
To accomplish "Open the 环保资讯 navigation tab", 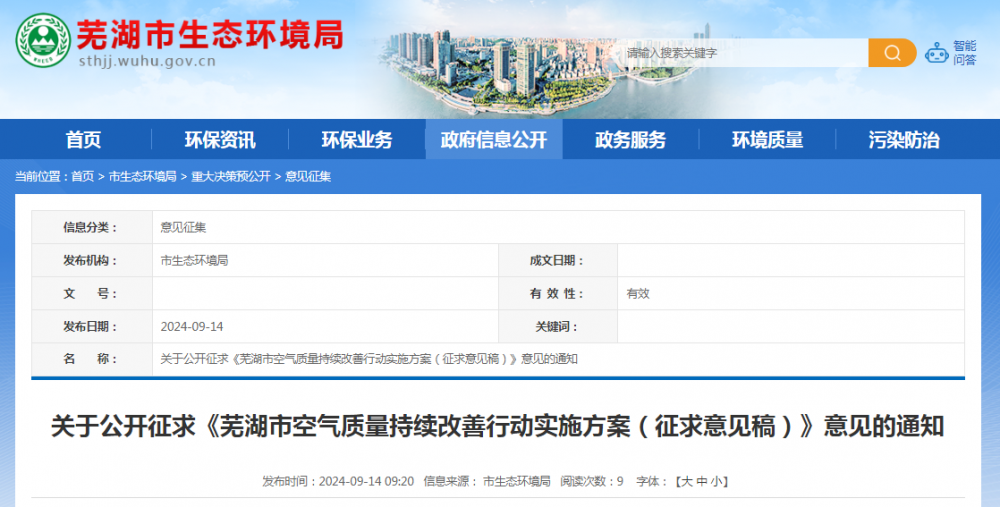I will pos(220,140).
